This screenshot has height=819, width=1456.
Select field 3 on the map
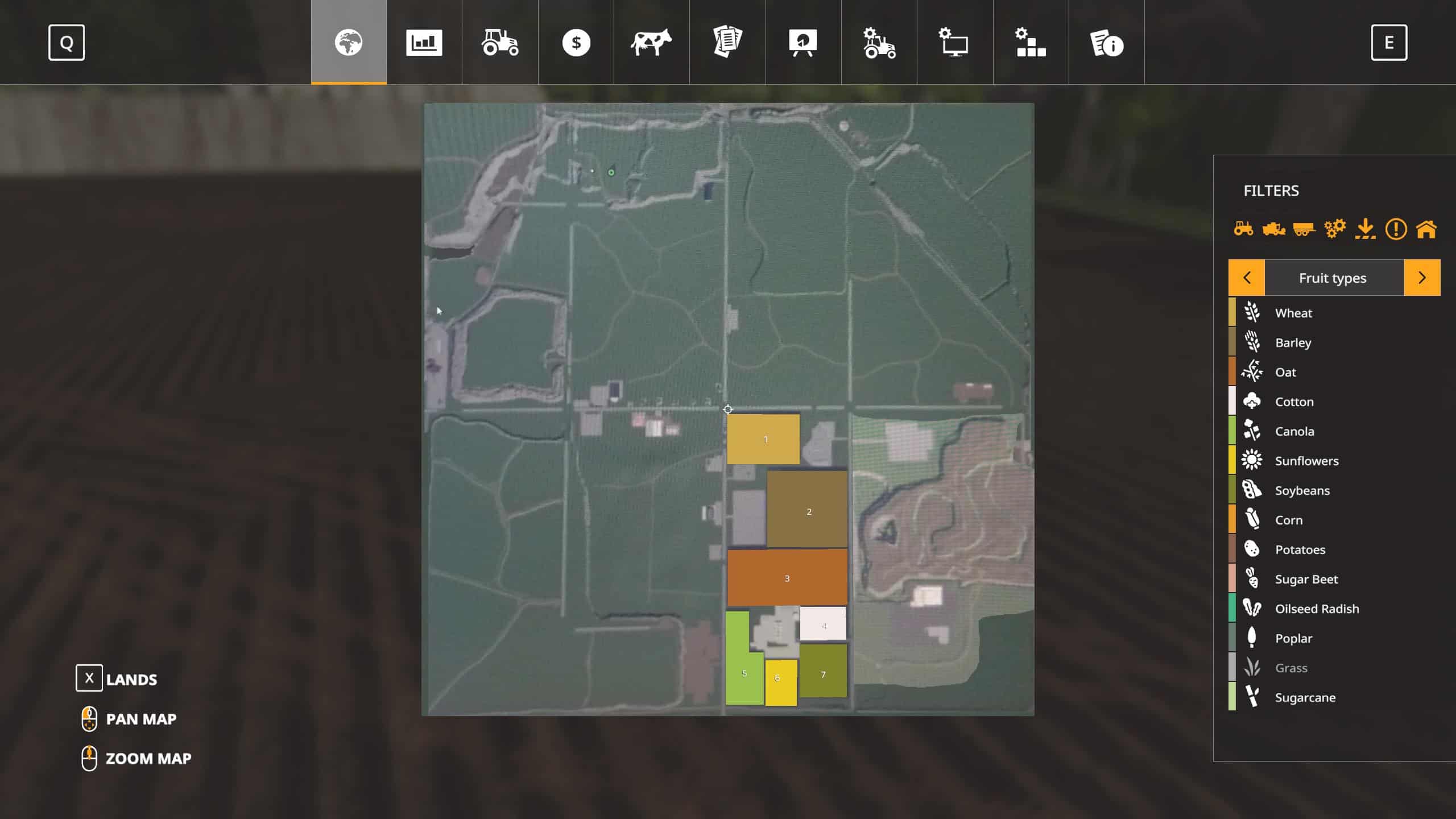click(x=787, y=578)
